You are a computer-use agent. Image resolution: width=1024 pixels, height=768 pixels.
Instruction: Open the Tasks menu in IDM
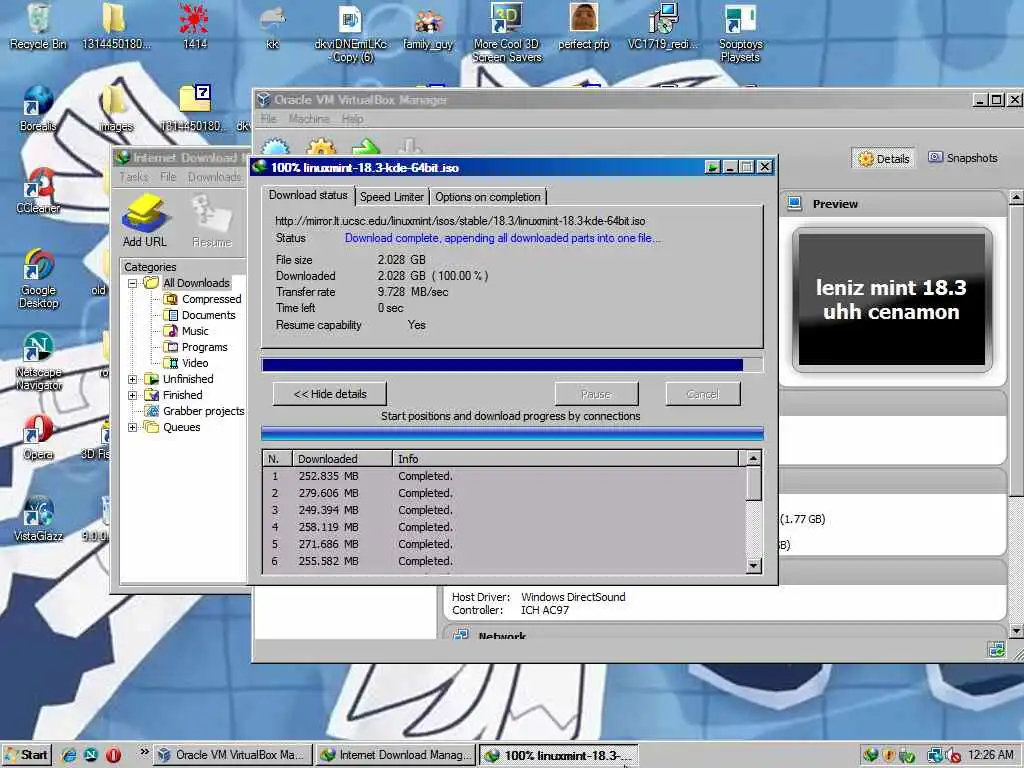pos(134,177)
